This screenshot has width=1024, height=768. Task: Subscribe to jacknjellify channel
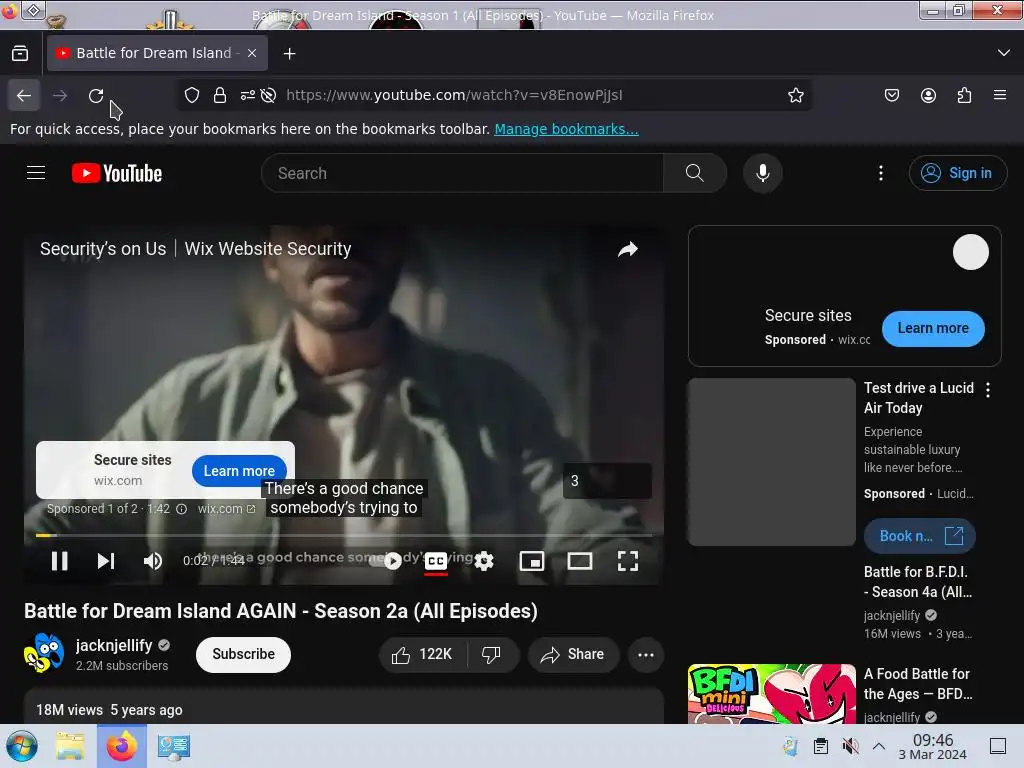tap(243, 654)
